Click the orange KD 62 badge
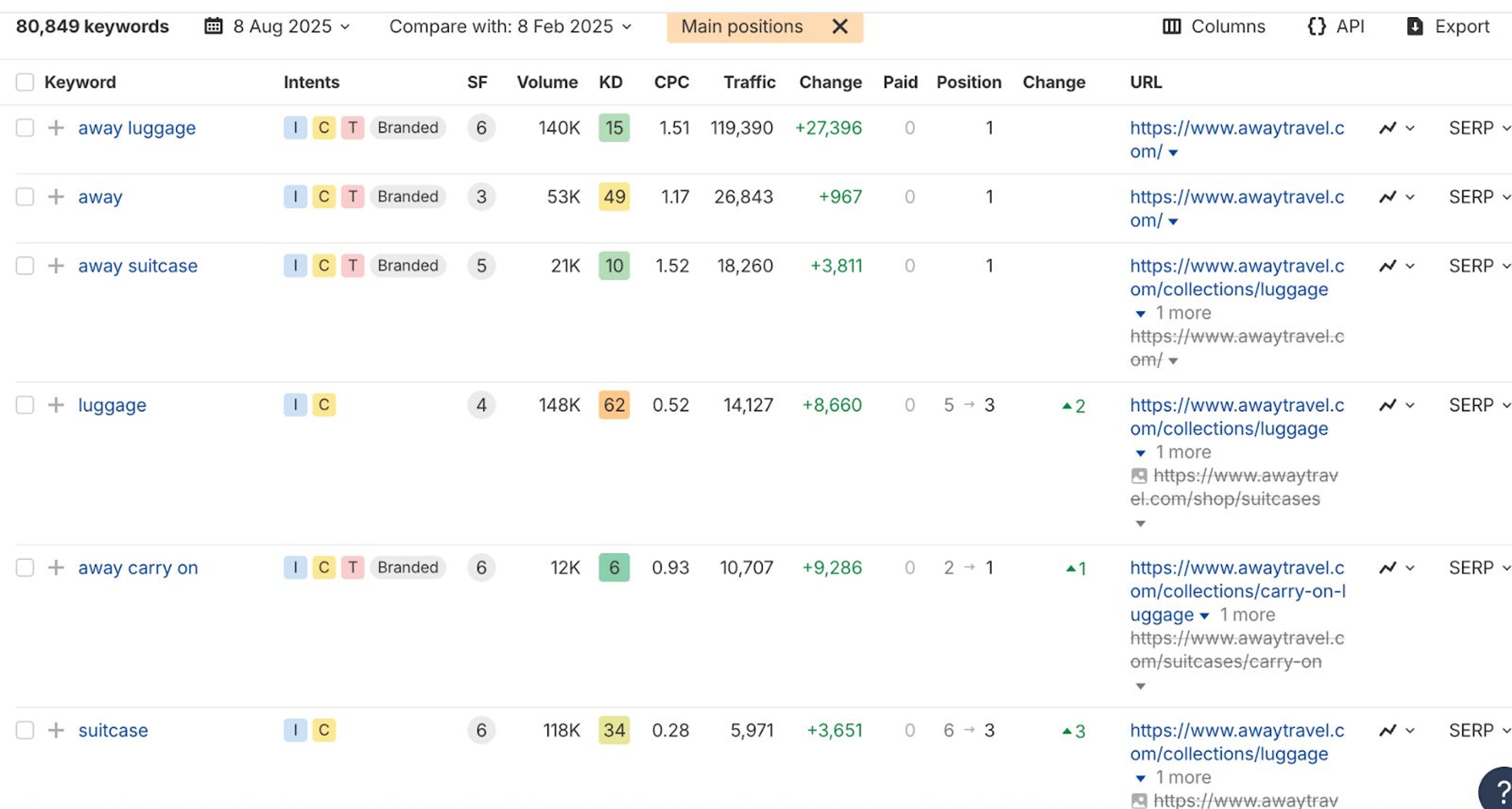The image size is (1512, 809). (614, 405)
